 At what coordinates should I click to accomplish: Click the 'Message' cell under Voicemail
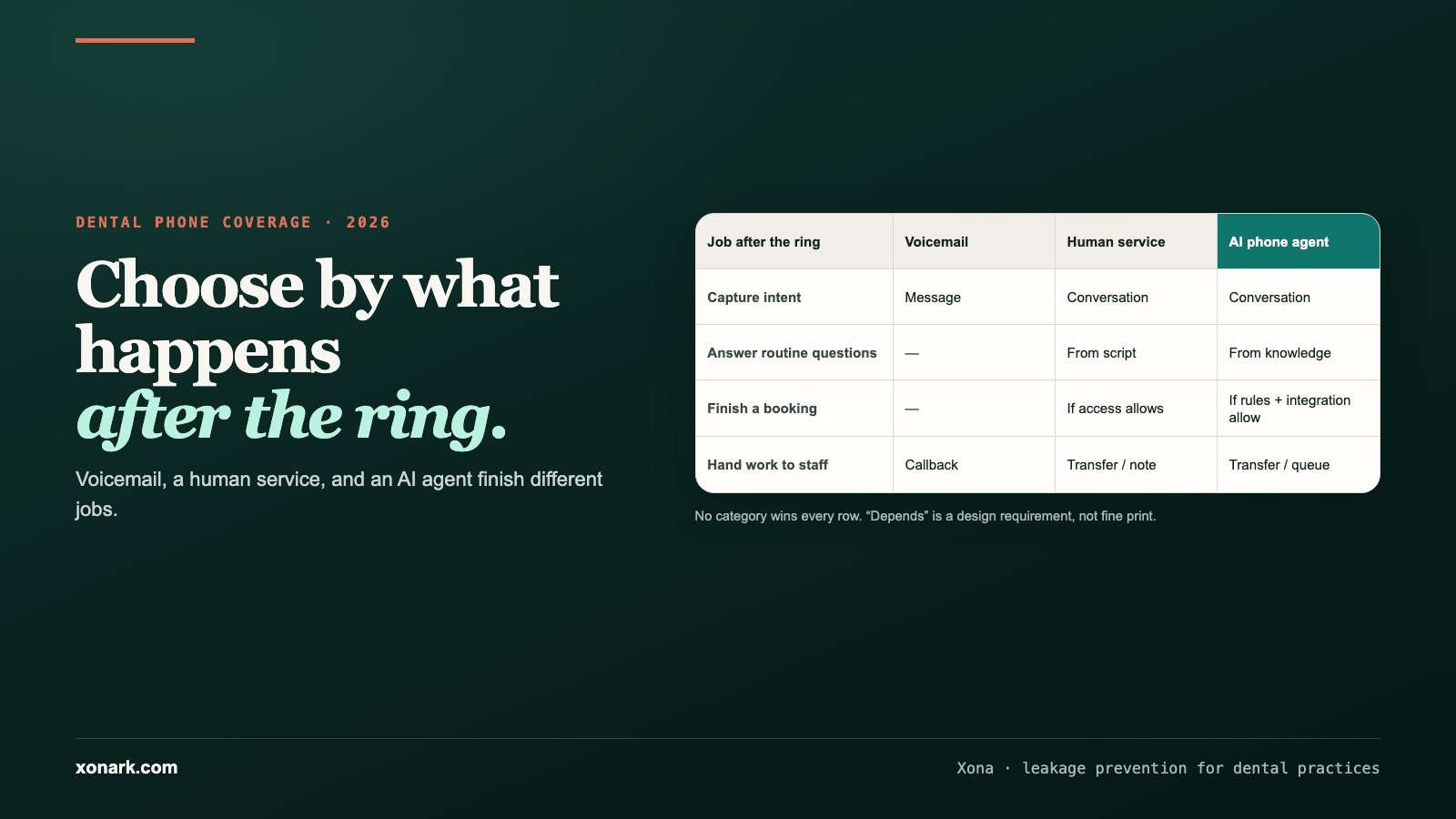click(x=974, y=298)
